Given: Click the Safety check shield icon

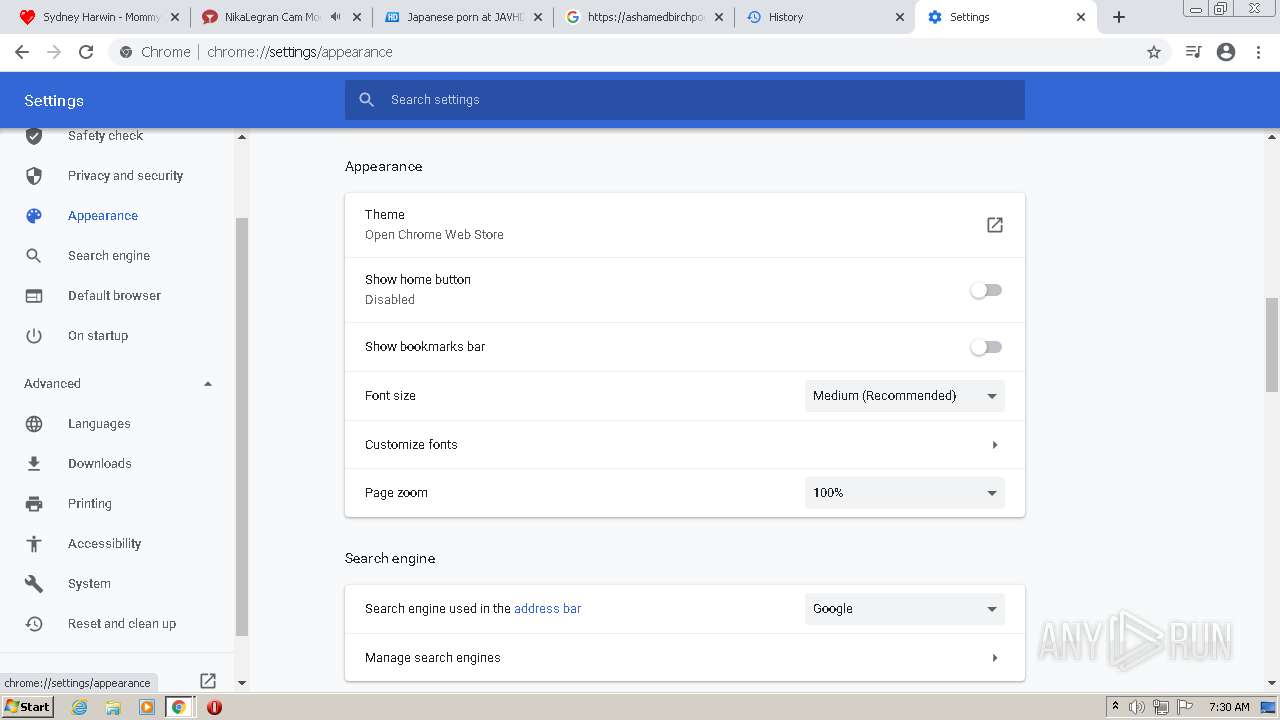Looking at the screenshot, I should click(34, 136).
